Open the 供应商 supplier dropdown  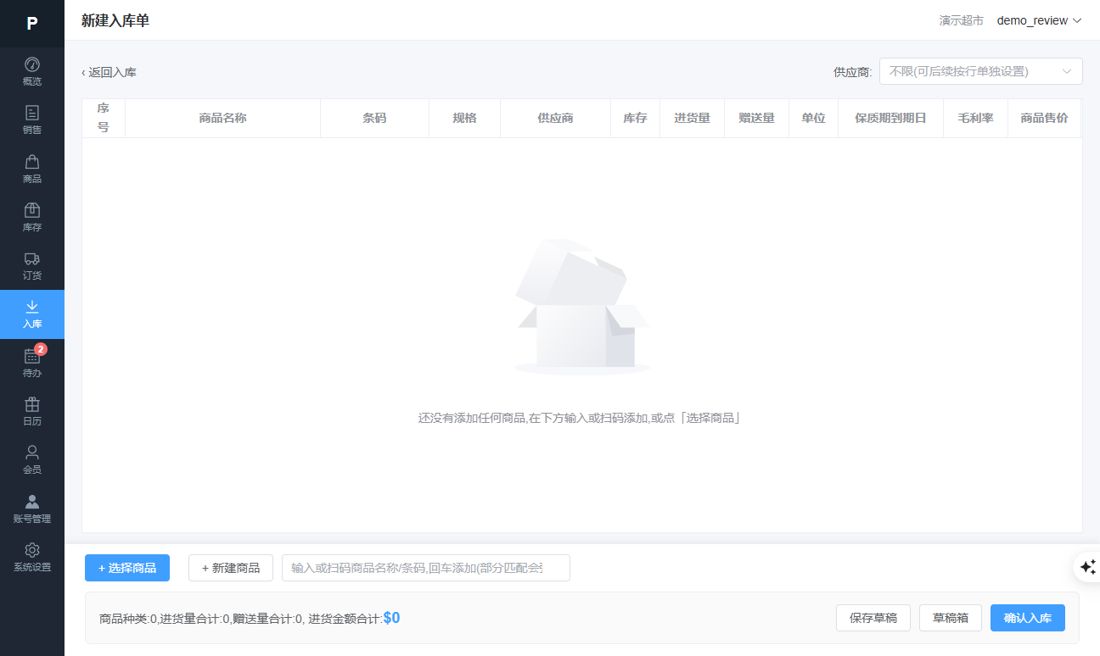[x=980, y=72]
